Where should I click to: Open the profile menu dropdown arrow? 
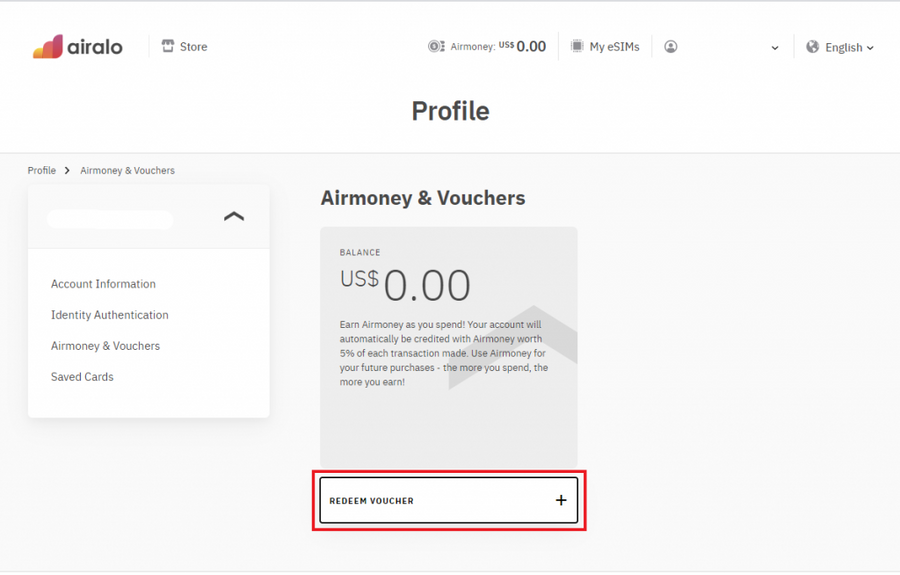point(774,48)
